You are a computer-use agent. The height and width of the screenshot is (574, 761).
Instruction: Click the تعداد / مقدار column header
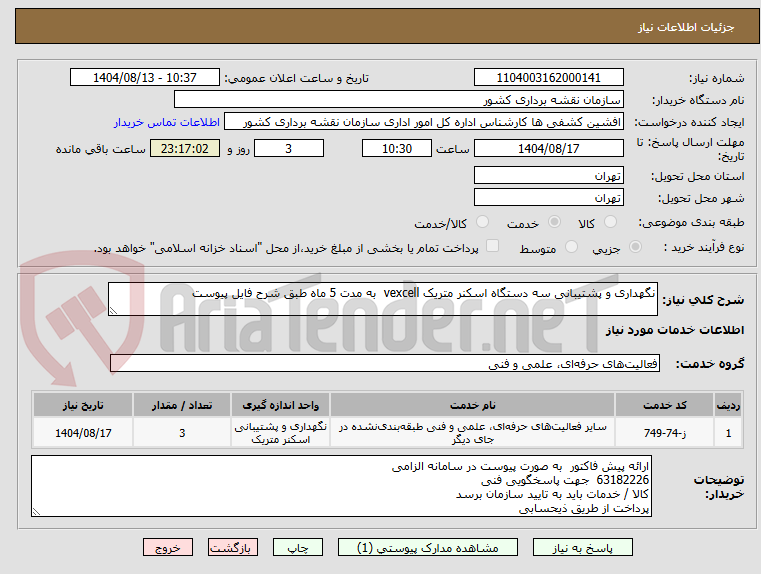[x=182, y=405]
